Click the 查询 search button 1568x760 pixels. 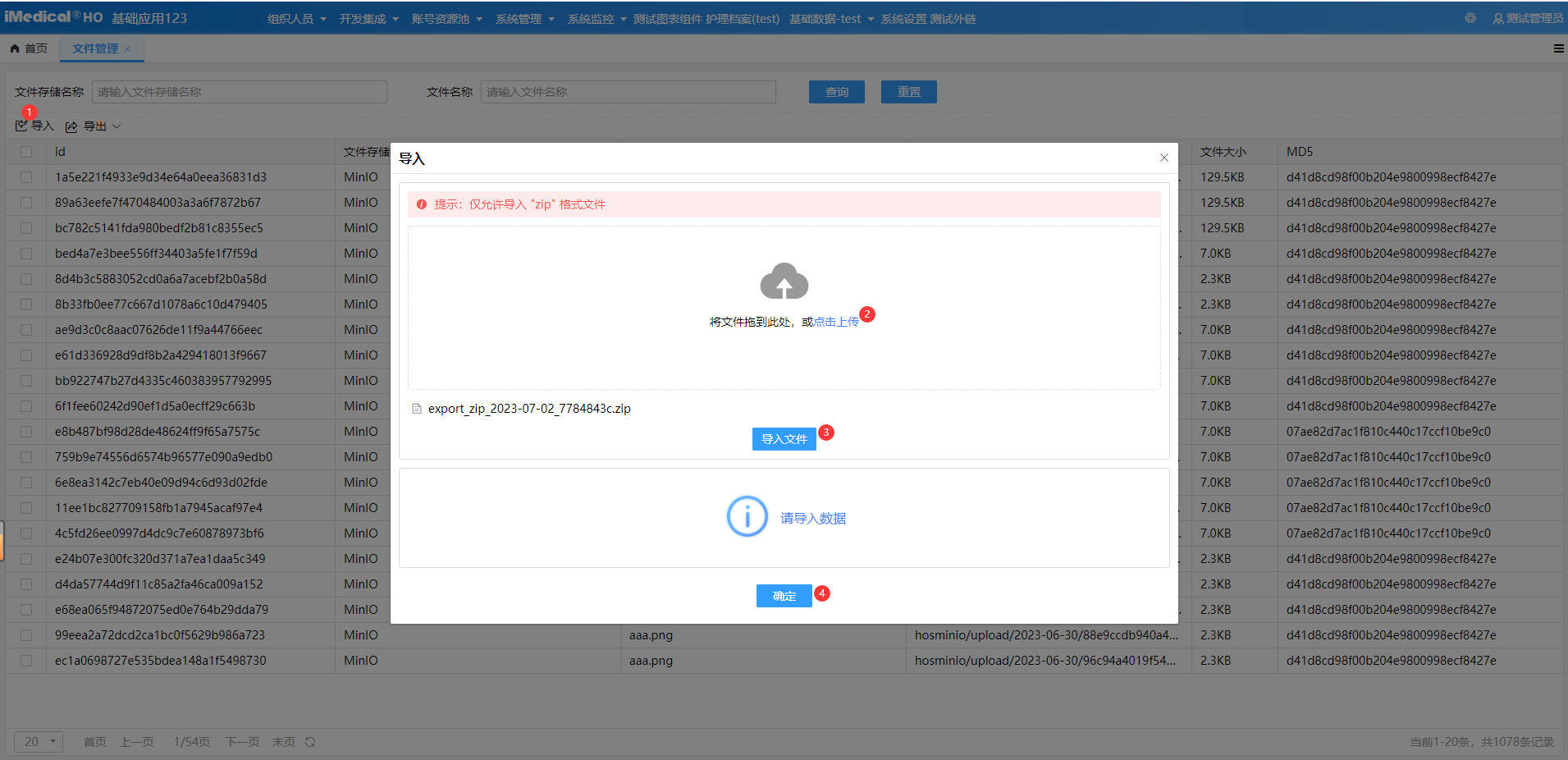[837, 92]
